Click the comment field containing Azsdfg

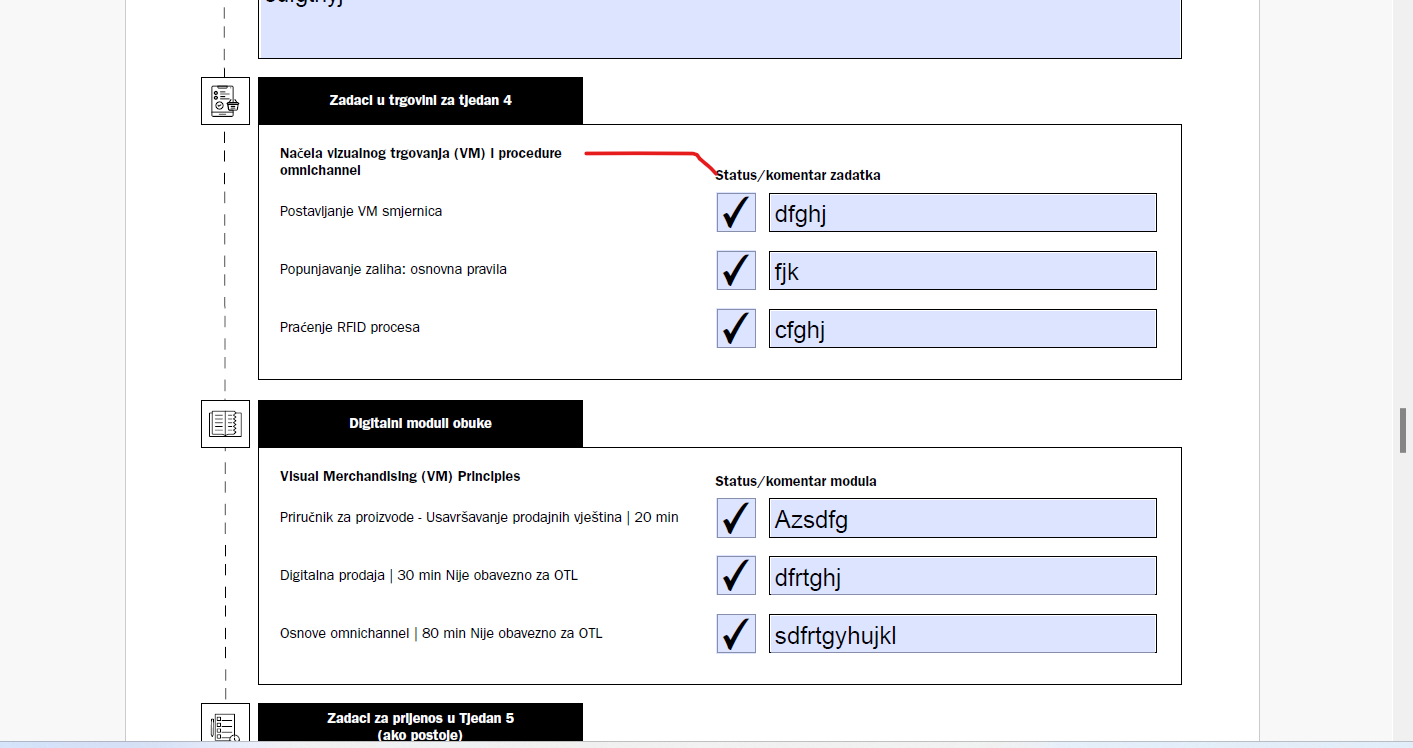point(963,518)
